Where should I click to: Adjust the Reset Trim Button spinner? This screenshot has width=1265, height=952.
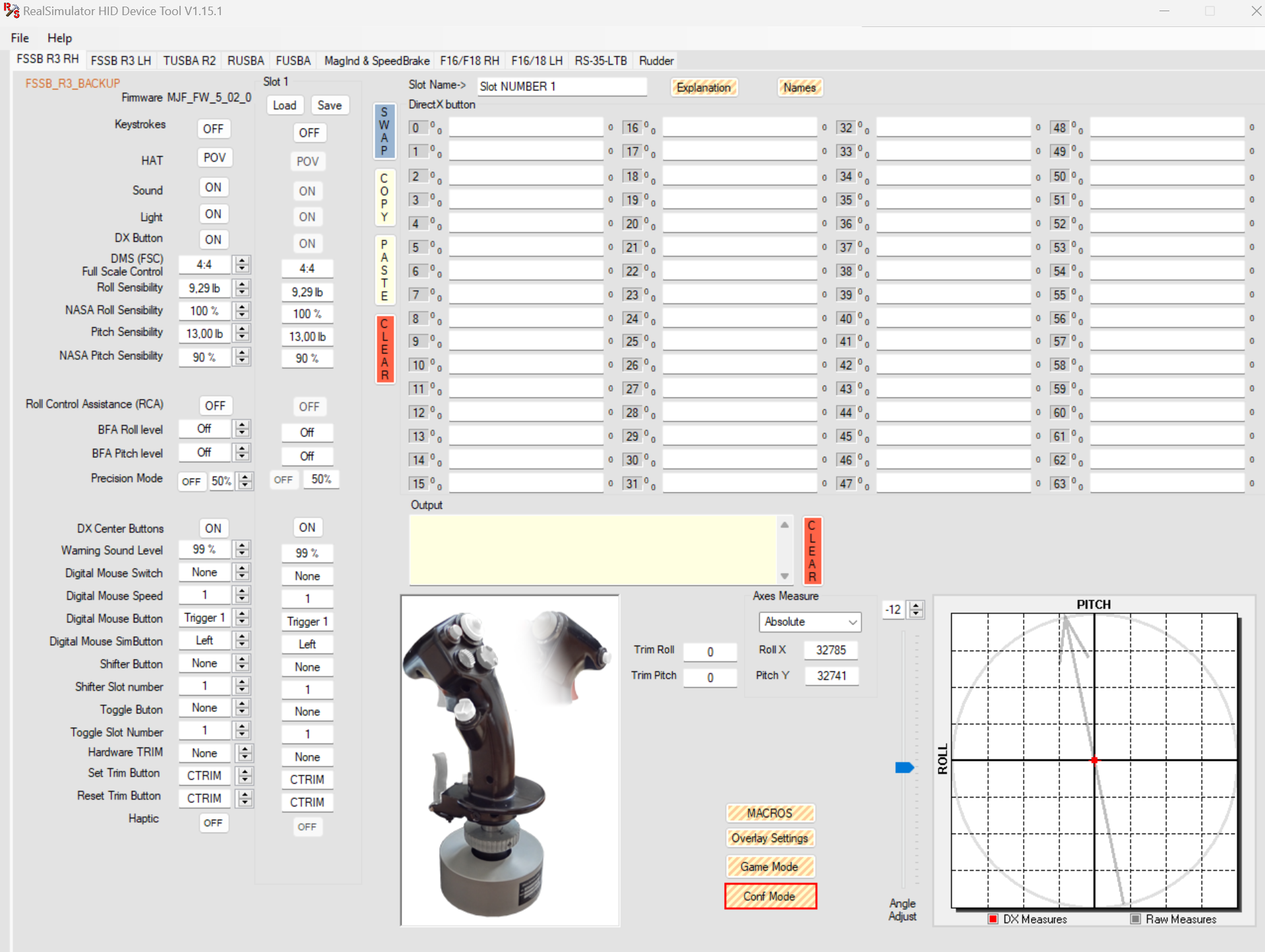tap(245, 798)
